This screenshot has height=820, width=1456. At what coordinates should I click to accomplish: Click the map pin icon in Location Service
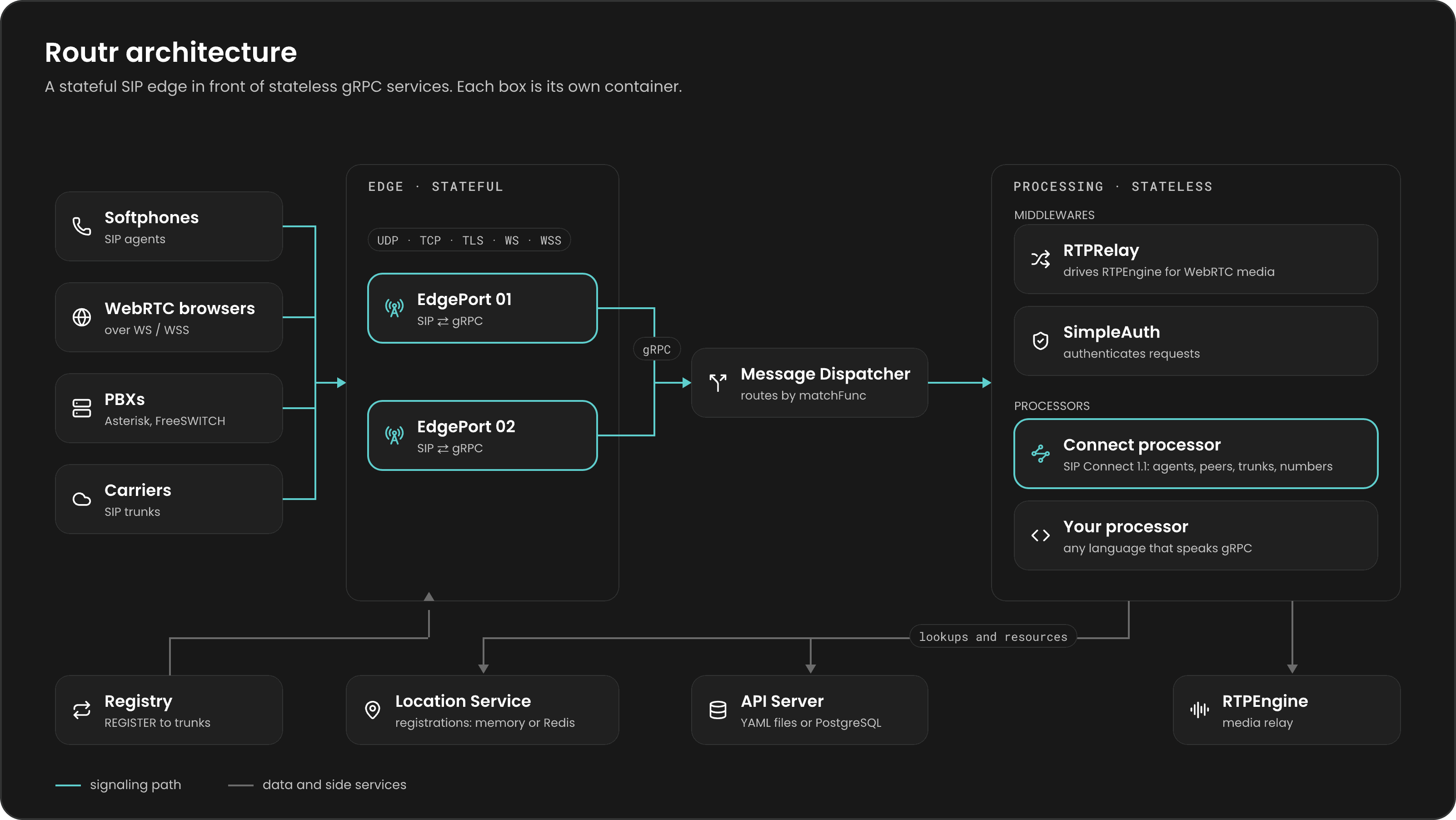pyautogui.click(x=373, y=710)
